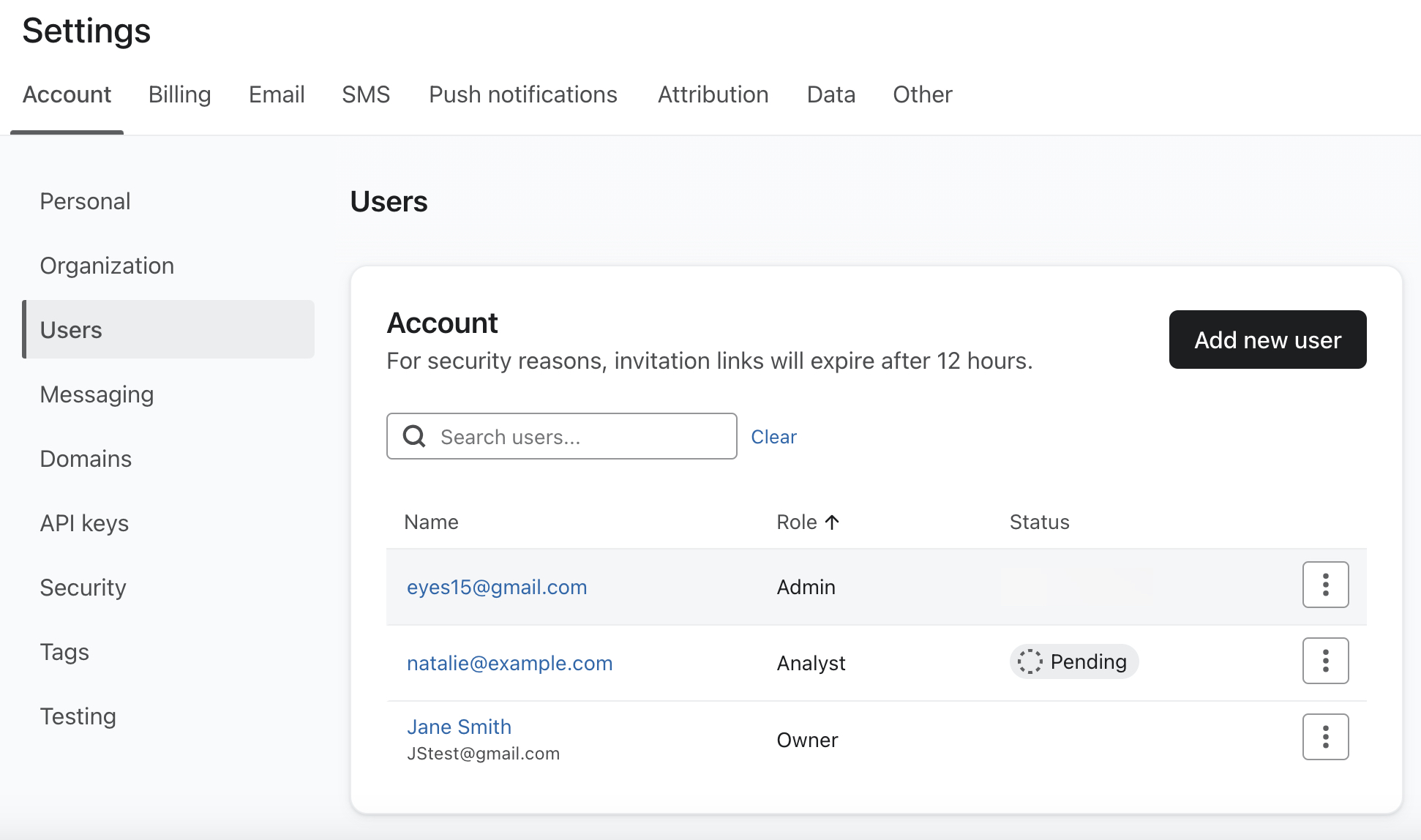Screen dimensions: 1421x840
Task: Click the three-dot menu for natalie@example.com
Action: (x=1326, y=661)
